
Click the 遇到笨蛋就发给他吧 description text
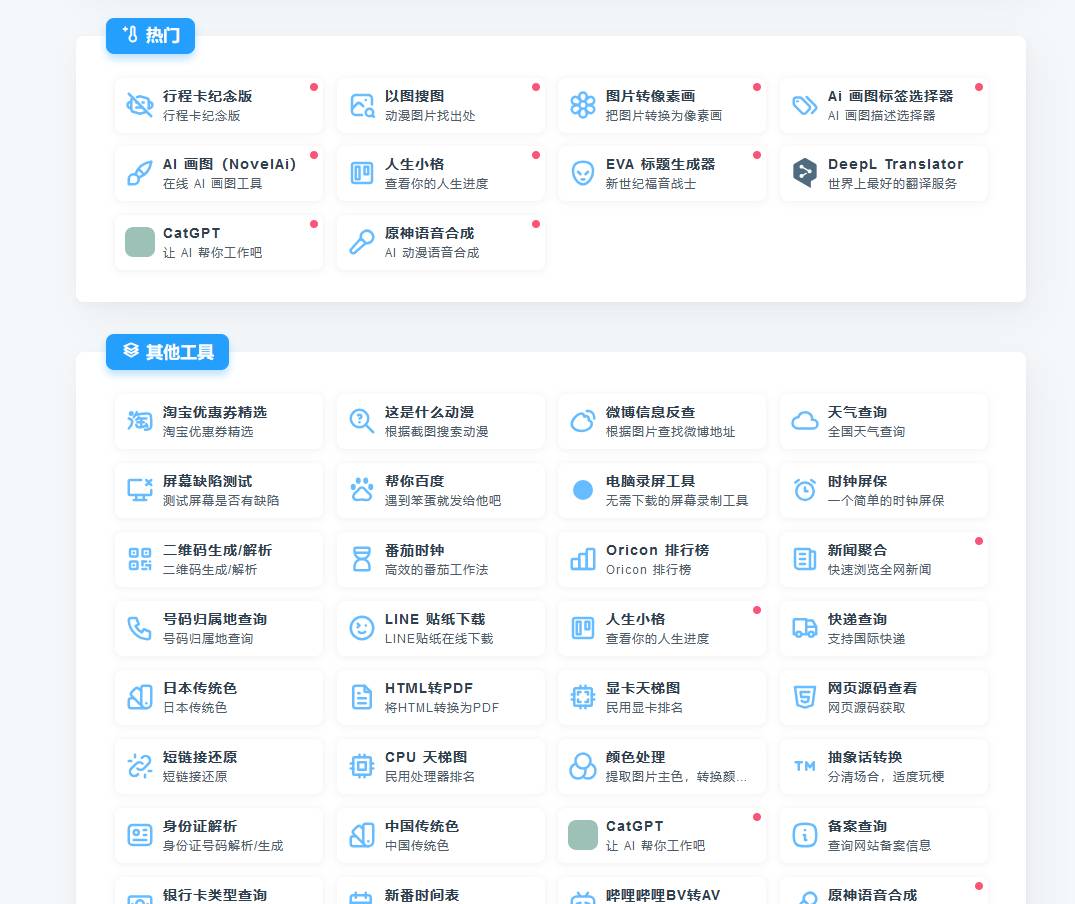[x=443, y=501]
